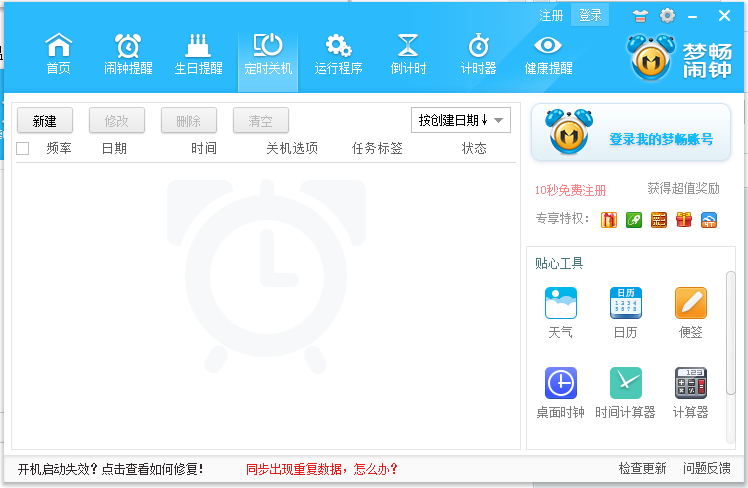The width and height of the screenshot is (748, 488).
Task: Open the 按创建日期 sort dropdown
Action: (x=461, y=120)
